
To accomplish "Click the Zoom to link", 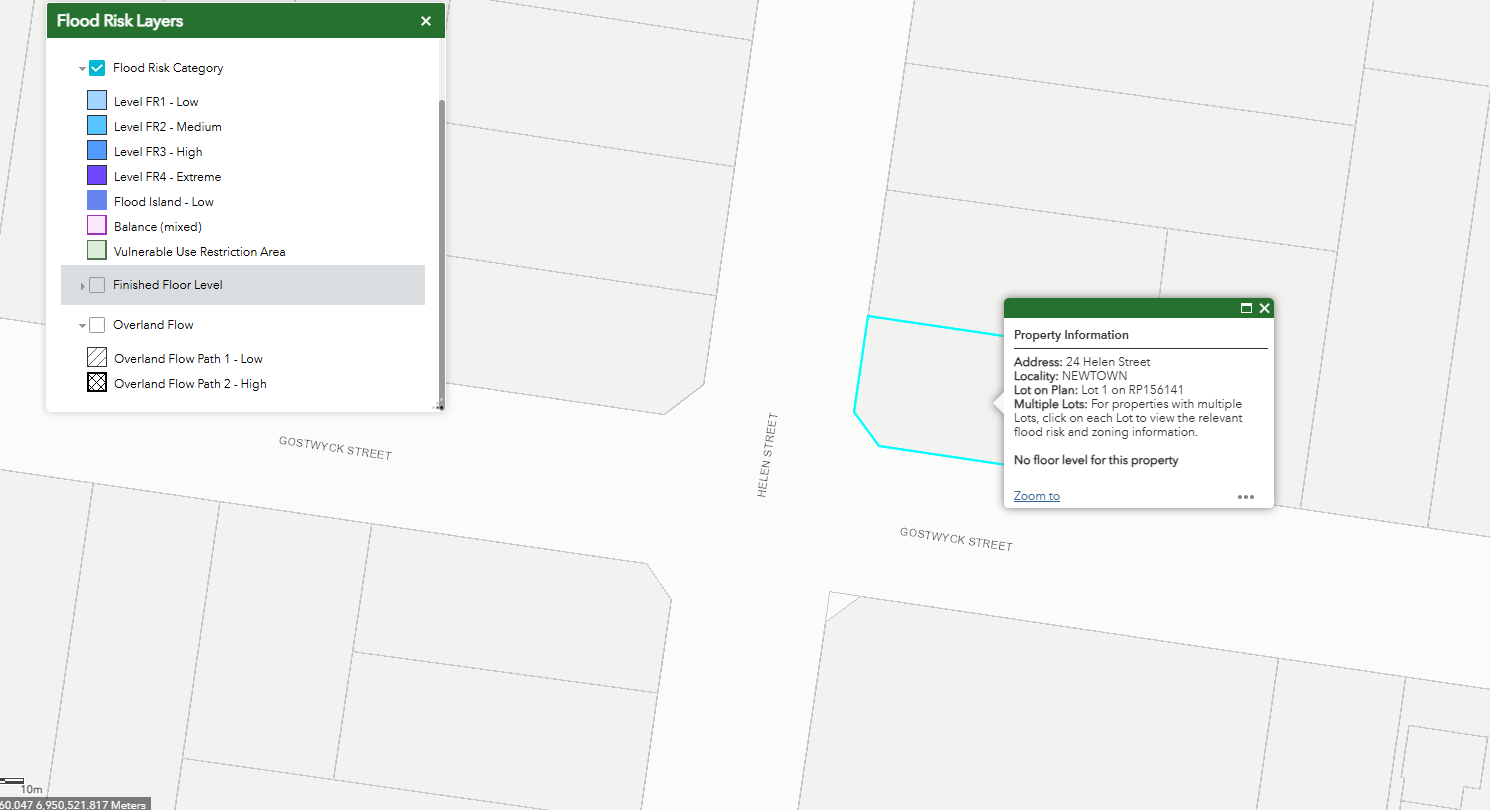I will click(x=1036, y=496).
